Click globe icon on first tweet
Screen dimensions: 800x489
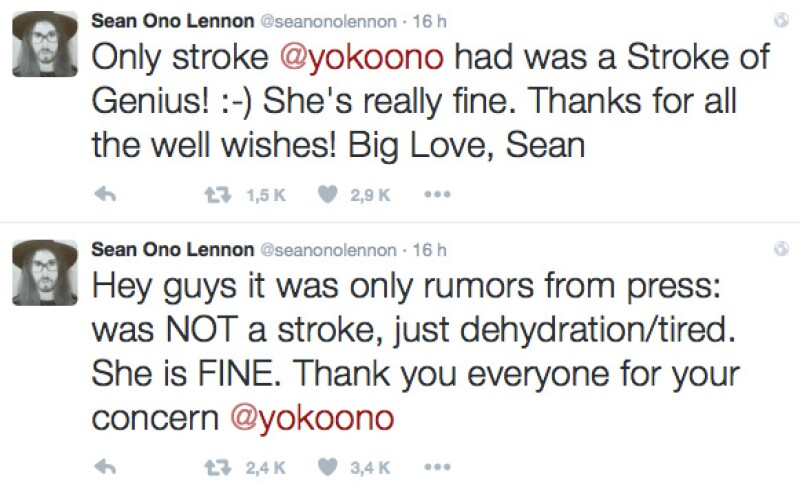click(781, 20)
